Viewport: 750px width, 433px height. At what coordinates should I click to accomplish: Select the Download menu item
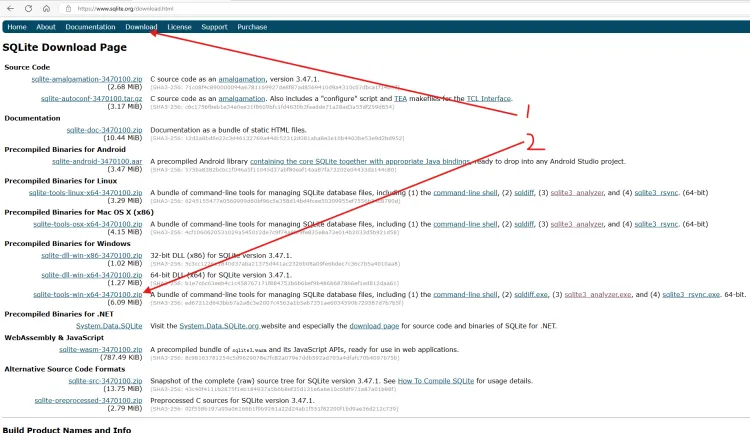(x=141, y=27)
